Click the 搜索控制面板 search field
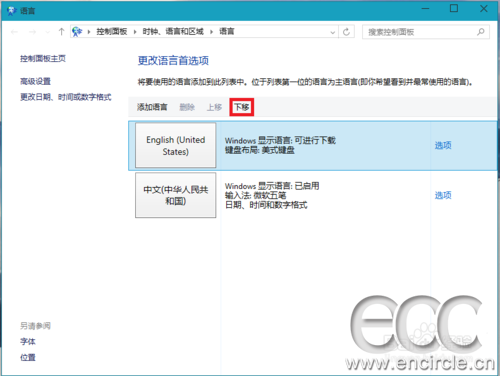The image size is (500, 376). [x=421, y=32]
